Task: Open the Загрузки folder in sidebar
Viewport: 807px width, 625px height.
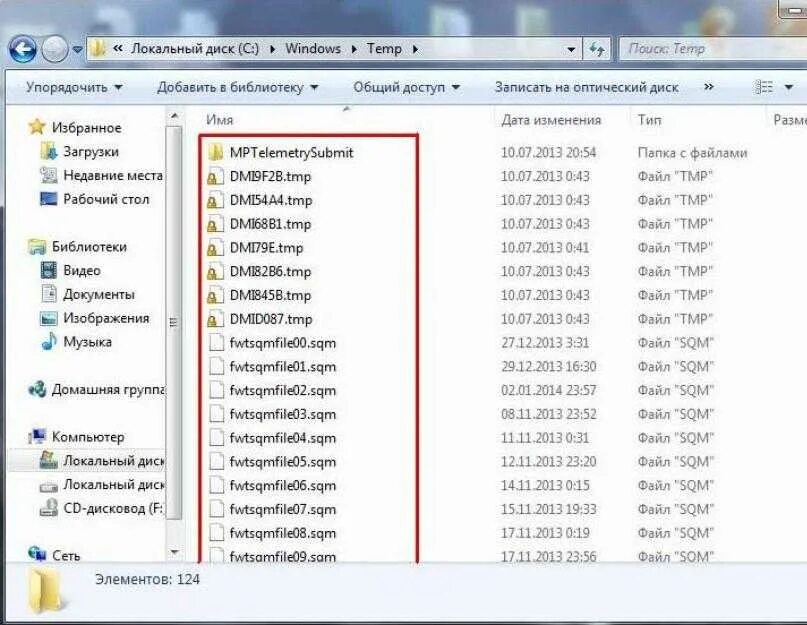Action: tap(91, 151)
